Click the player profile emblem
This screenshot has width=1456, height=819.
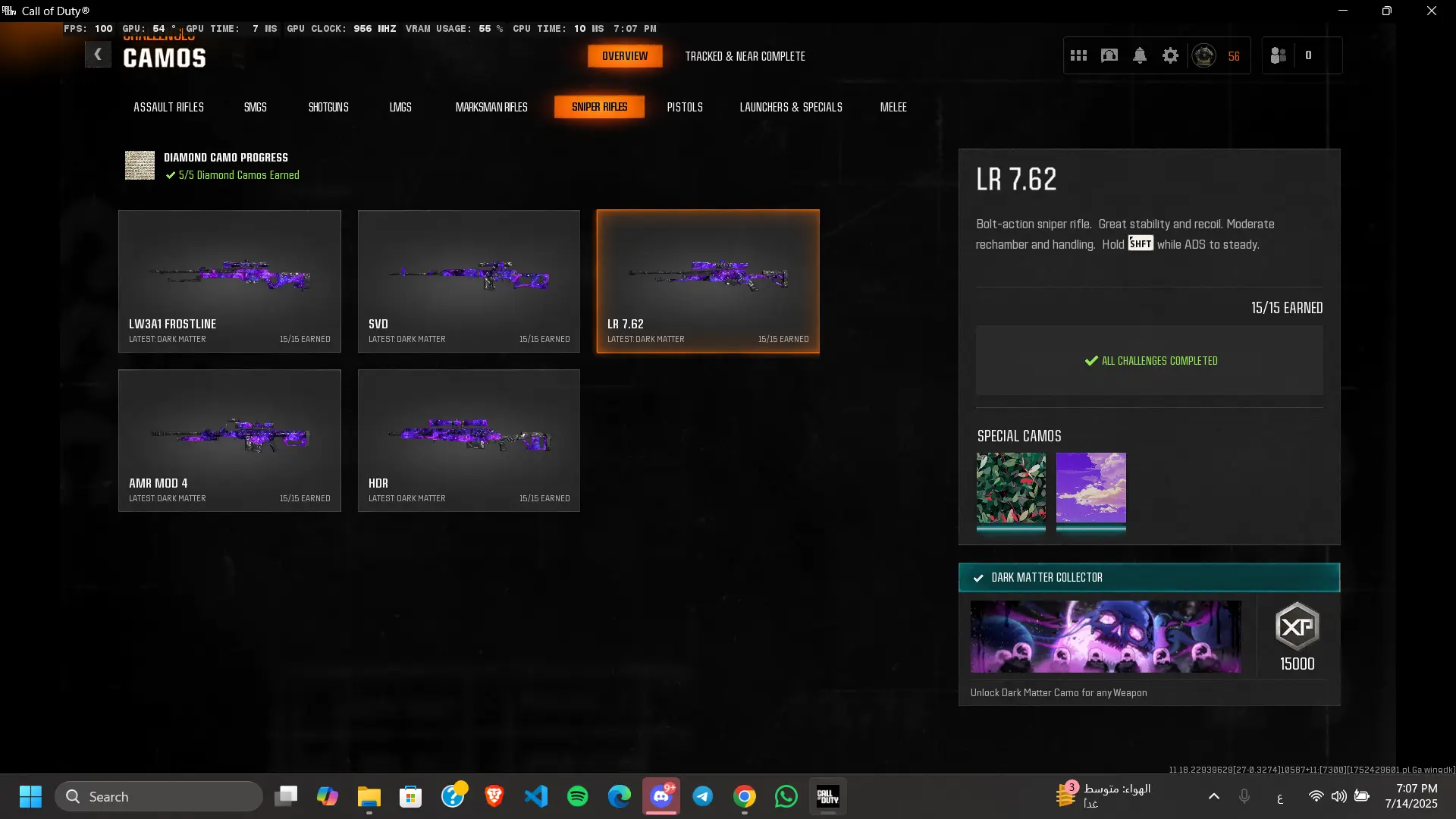coord(1204,55)
